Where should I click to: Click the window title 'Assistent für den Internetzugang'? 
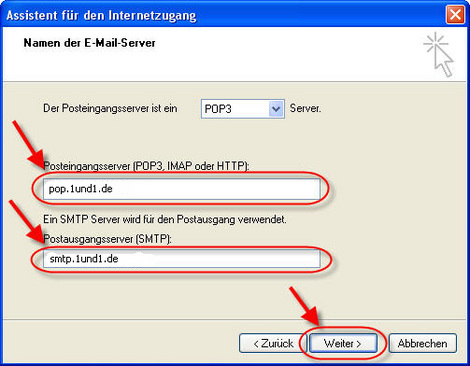coord(101,15)
